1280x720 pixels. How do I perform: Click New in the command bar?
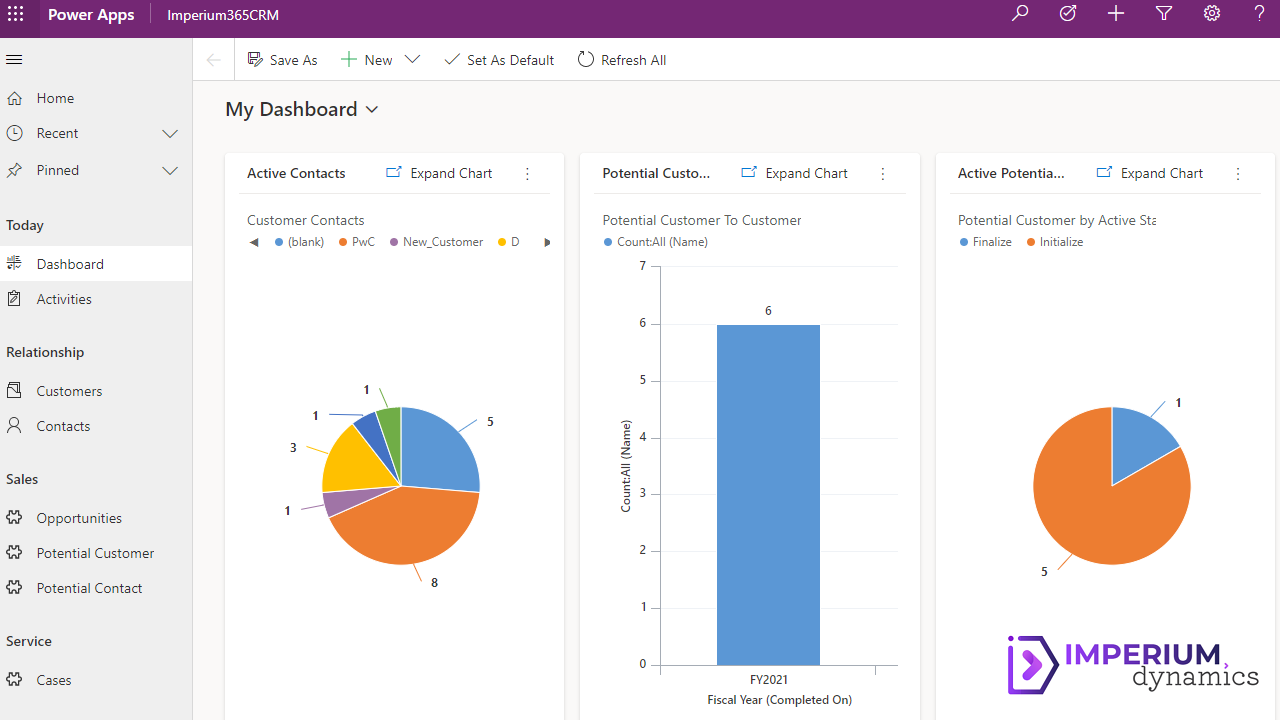pos(367,60)
